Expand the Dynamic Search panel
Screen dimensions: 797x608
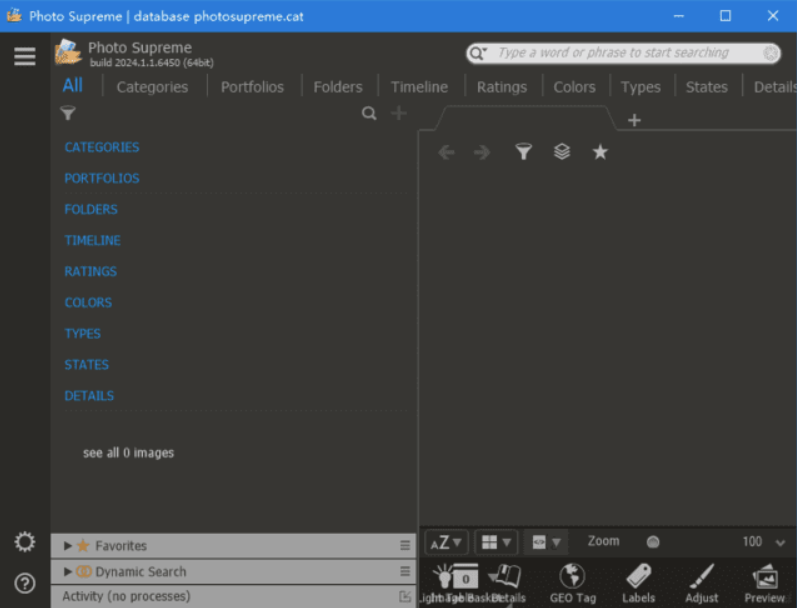pos(68,571)
